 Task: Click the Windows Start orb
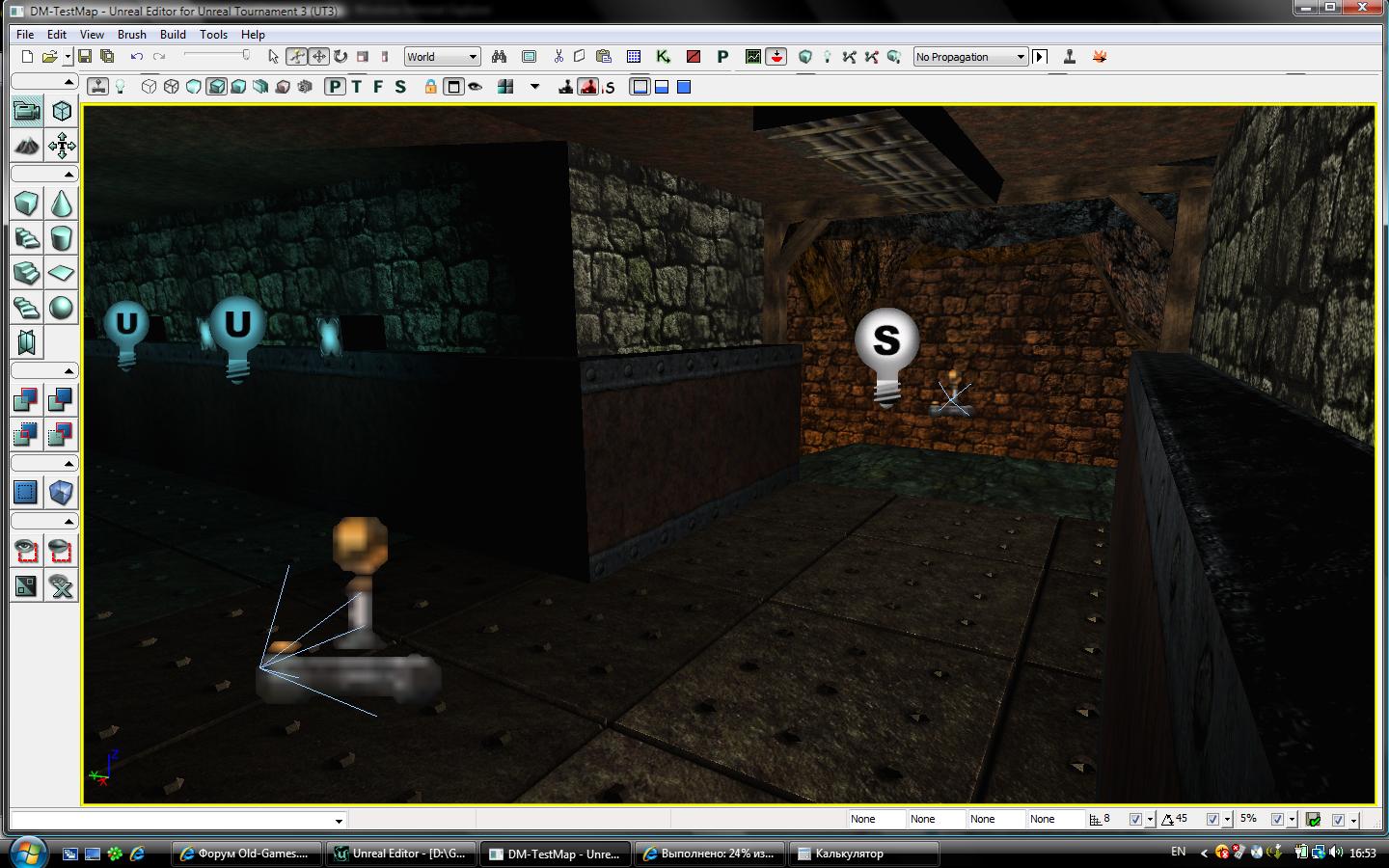[x=27, y=853]
